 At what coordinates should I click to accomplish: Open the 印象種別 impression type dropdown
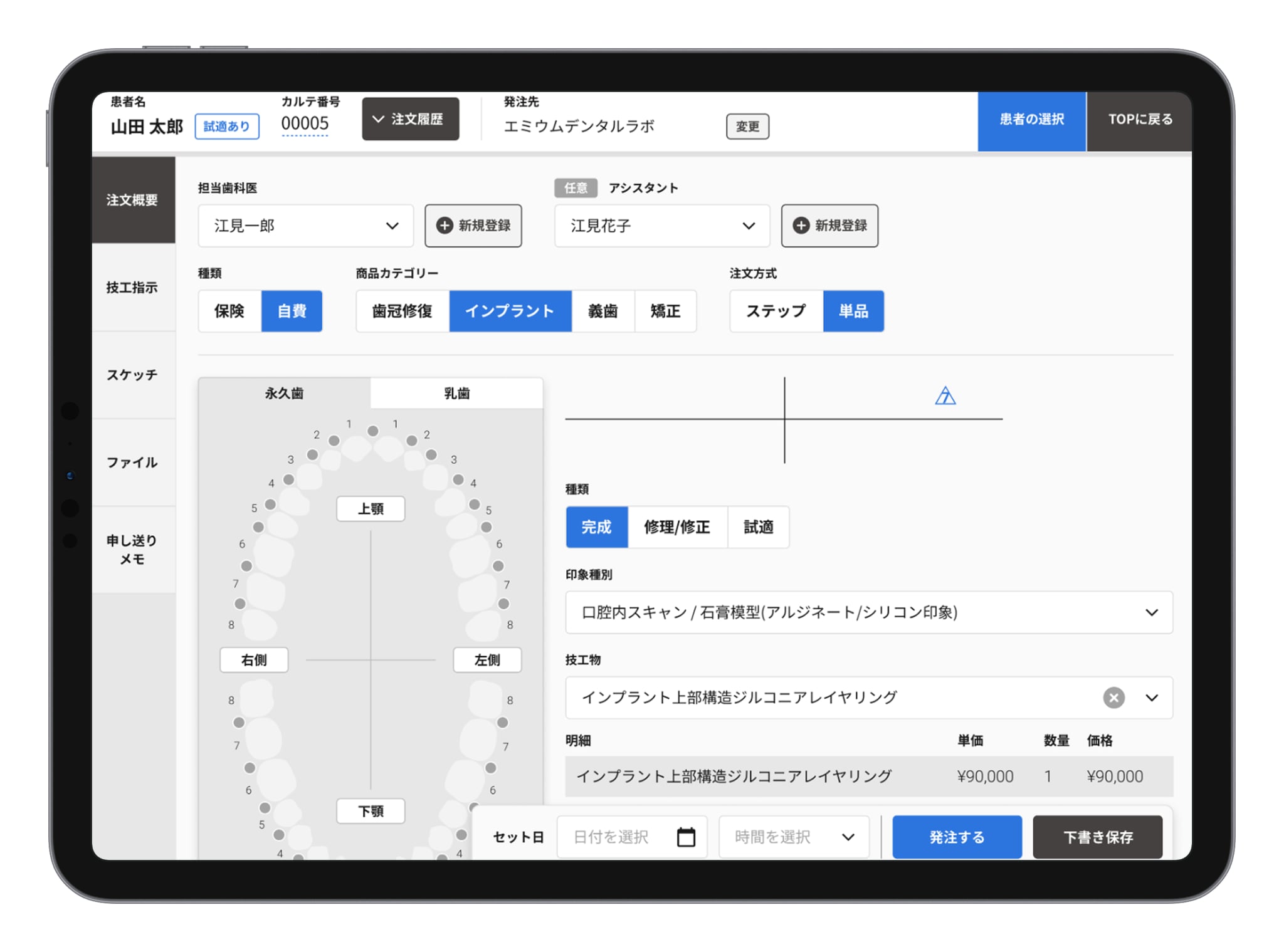pos(868,612)
